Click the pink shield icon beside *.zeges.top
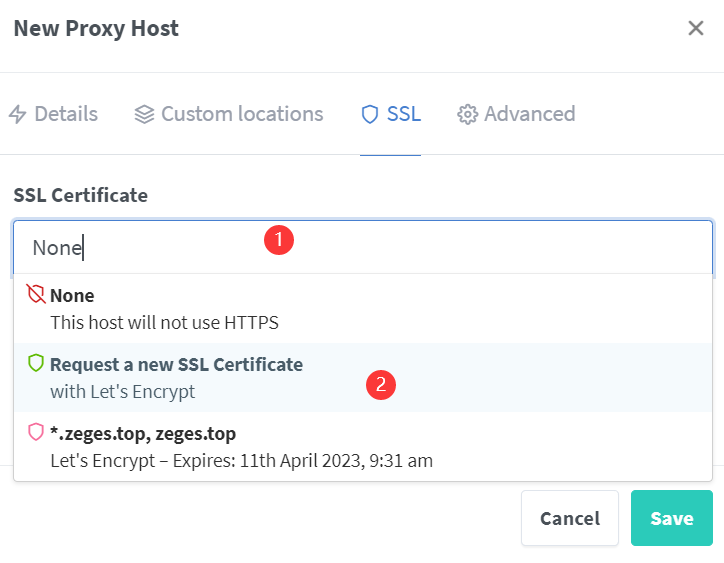Screen dimensions: 724x563 36,432
